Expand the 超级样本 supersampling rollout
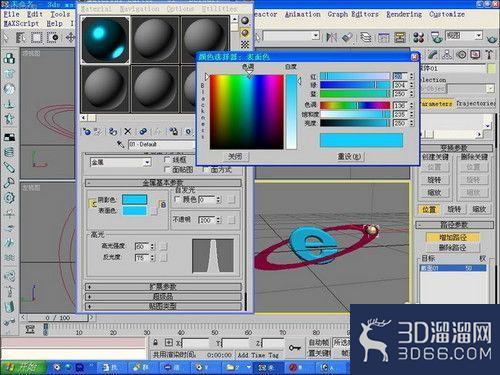Screen dimensions: 500x375 [x=163, y=296]
